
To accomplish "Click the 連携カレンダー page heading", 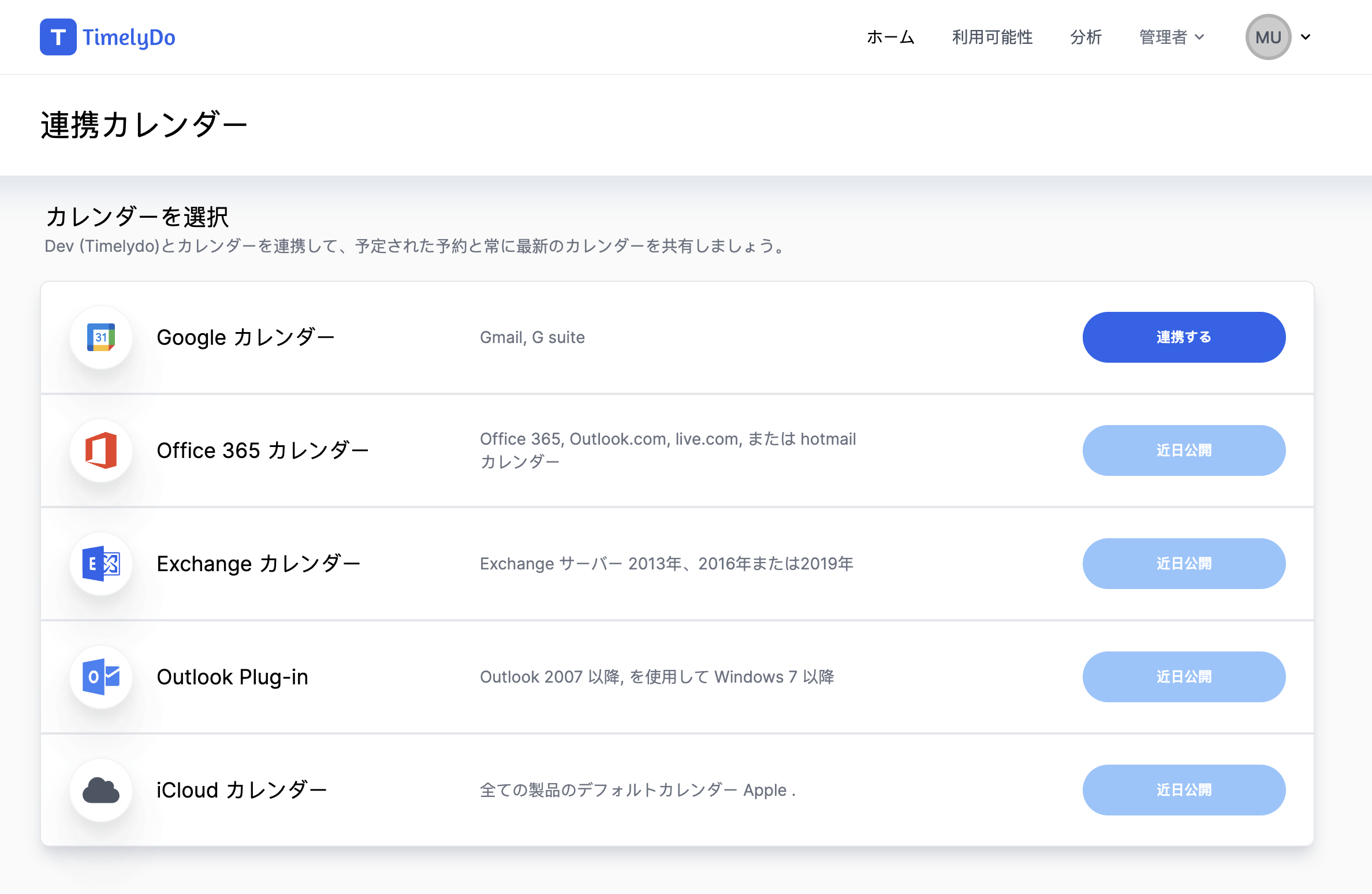I will tap(144, 125).
